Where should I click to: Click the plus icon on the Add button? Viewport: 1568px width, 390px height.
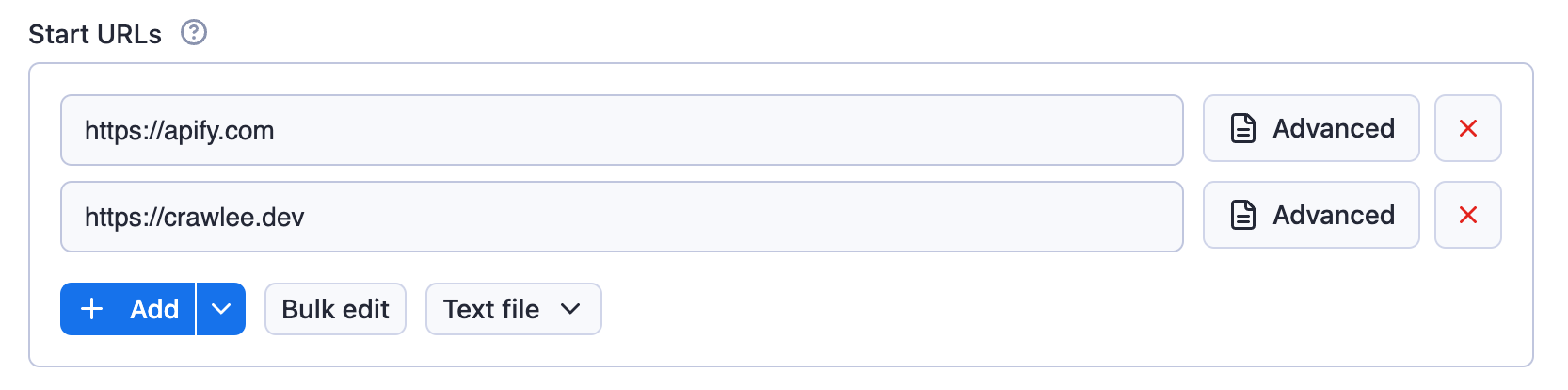92,309
